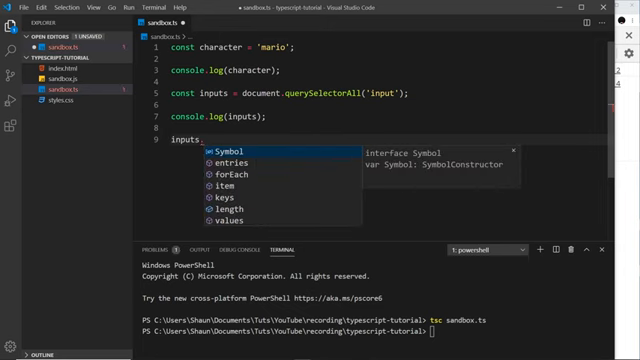The width and height of the screenshot is (640, 360).
Task: Open the Go menu
Action: point(112,7)
